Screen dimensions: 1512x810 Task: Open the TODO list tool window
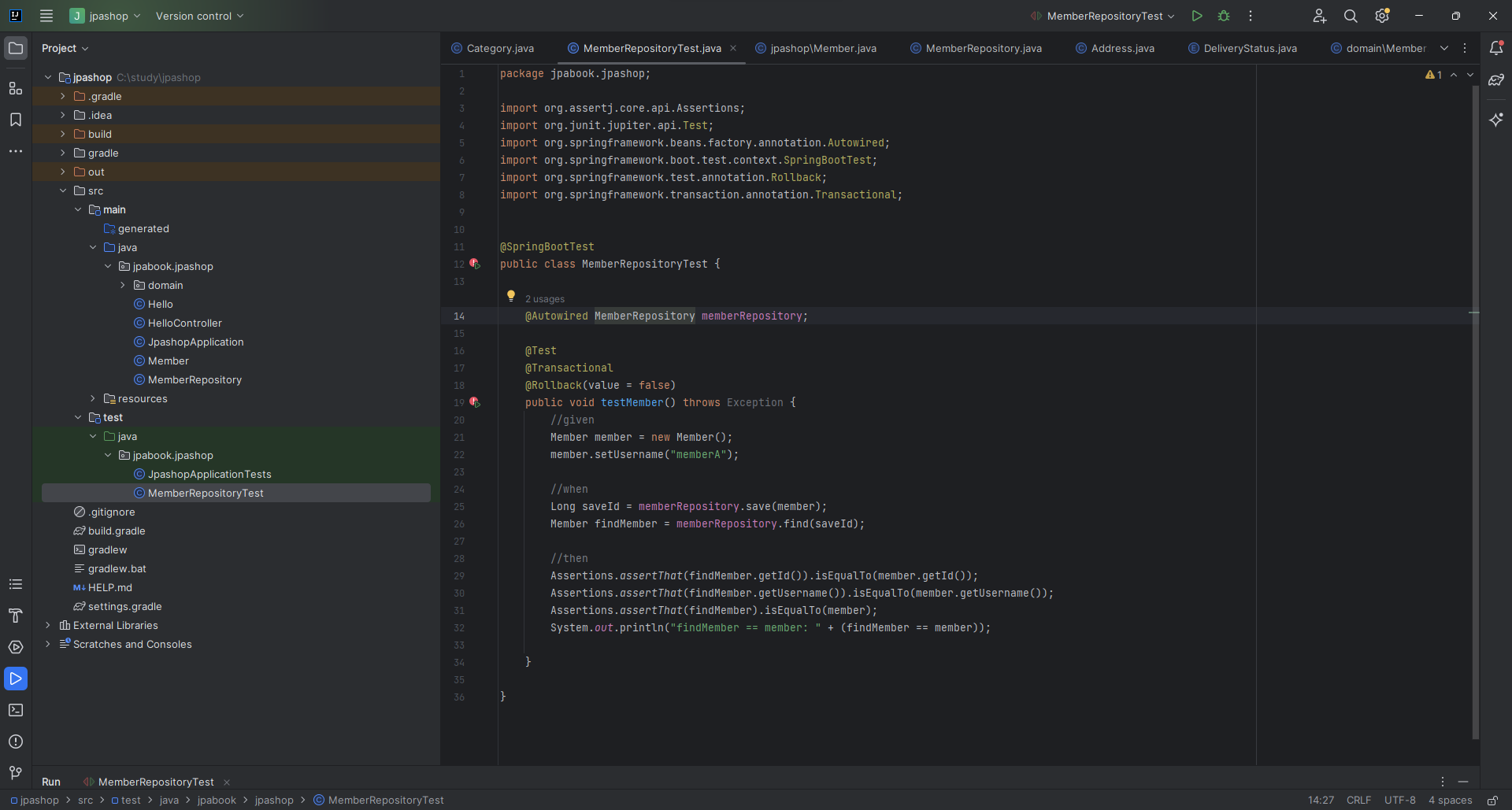click(16, 584)
